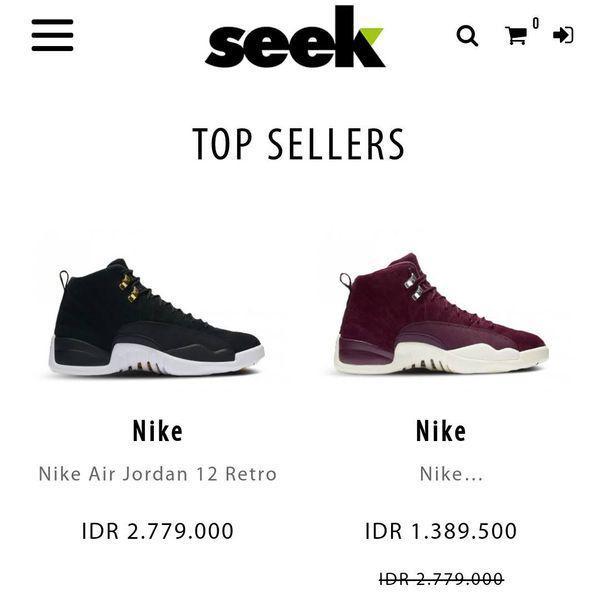Open the black Air Jordan 12 image
This screenshot has width=600, height=600.
[157, 317]
